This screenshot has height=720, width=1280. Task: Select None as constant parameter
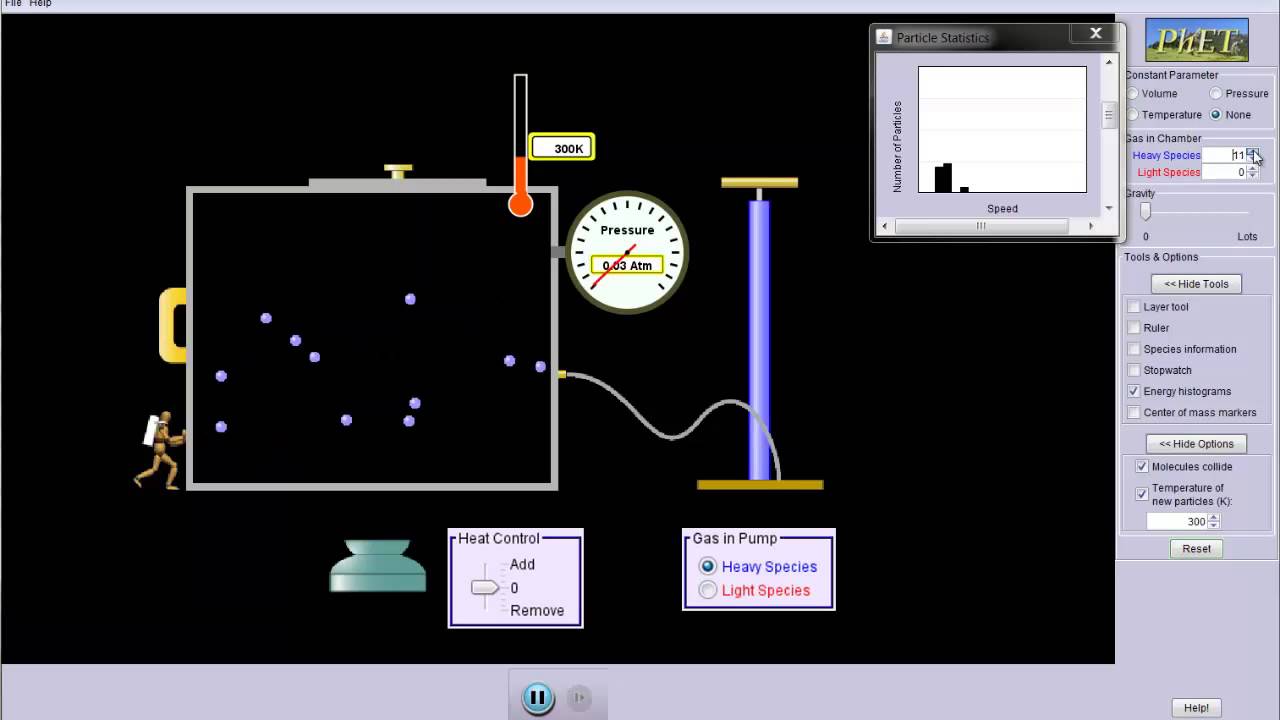point(1216,115)
